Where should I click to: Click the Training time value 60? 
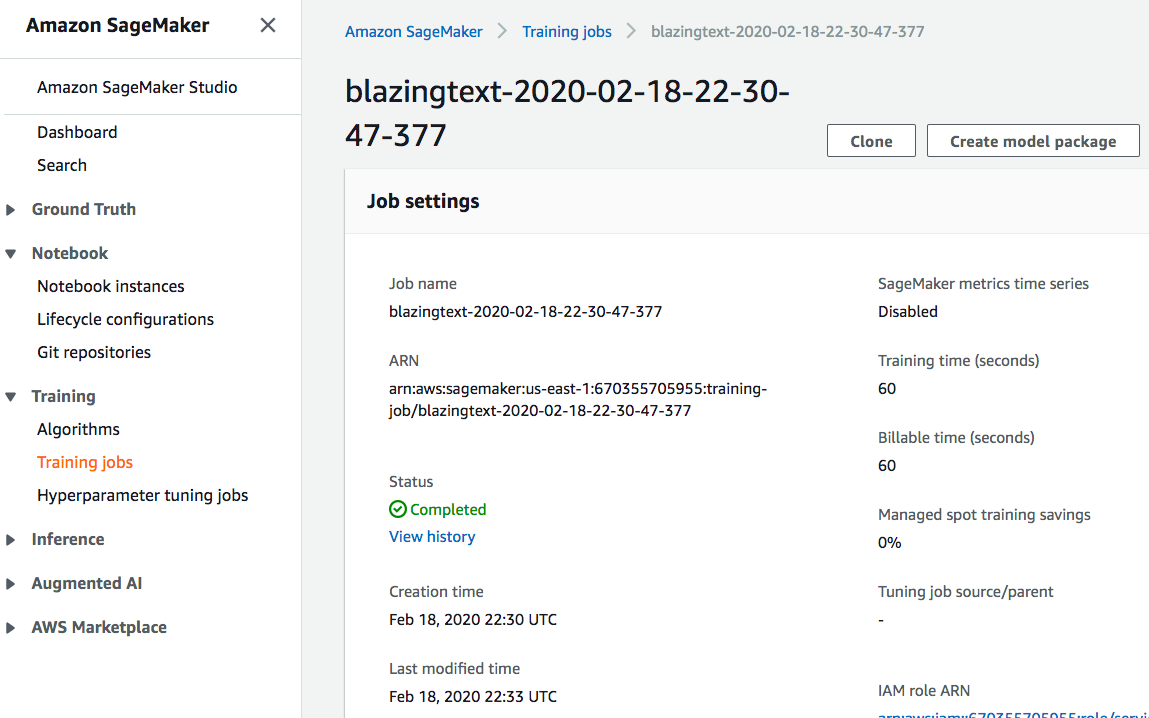point(887,388)
